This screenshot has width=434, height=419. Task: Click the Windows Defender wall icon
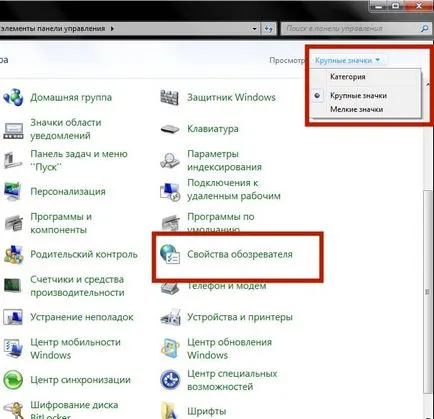pyautogui.click(x=170, y=97)
